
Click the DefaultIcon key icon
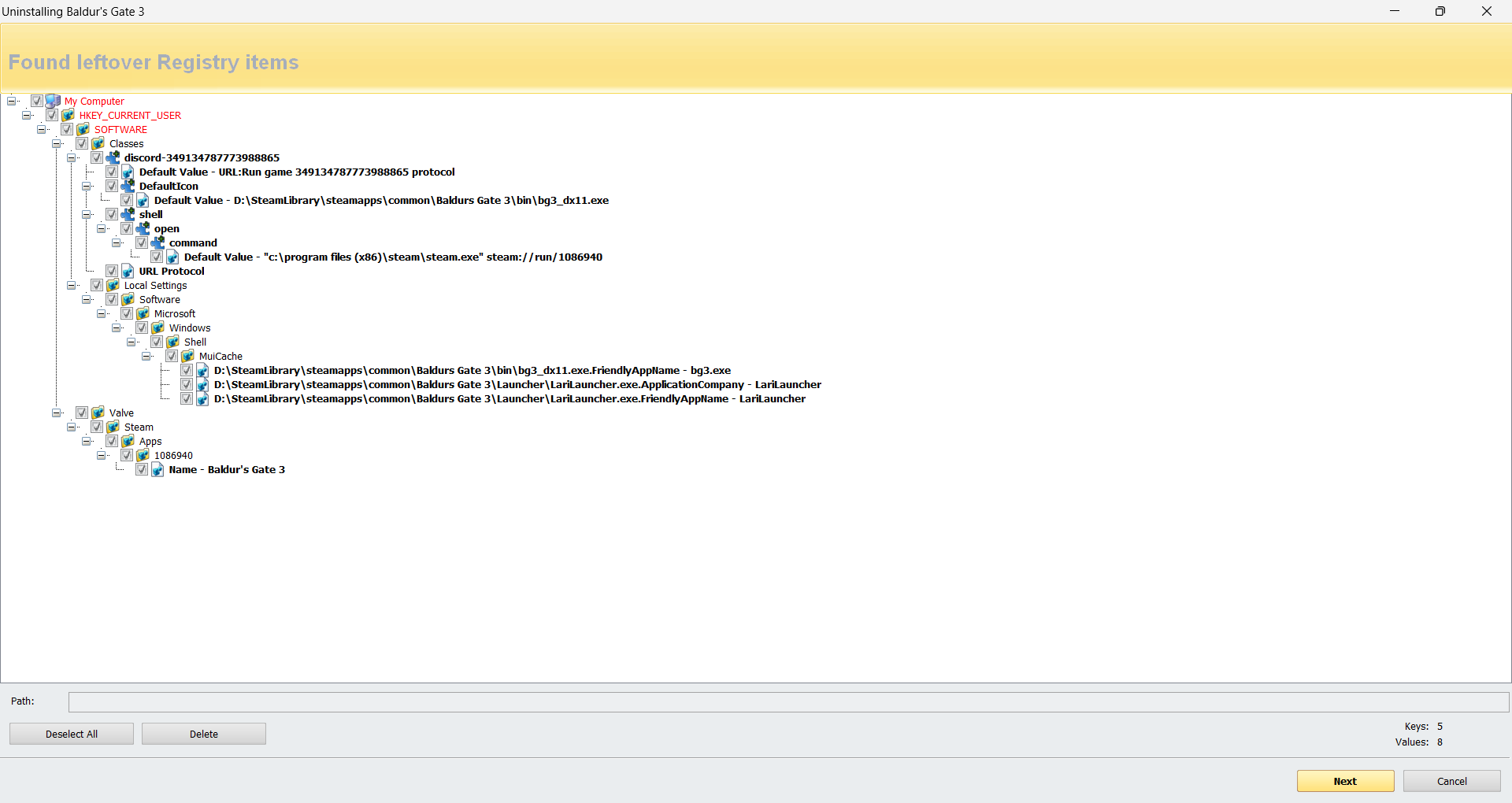pyautogui.click(x=128, y=186)
